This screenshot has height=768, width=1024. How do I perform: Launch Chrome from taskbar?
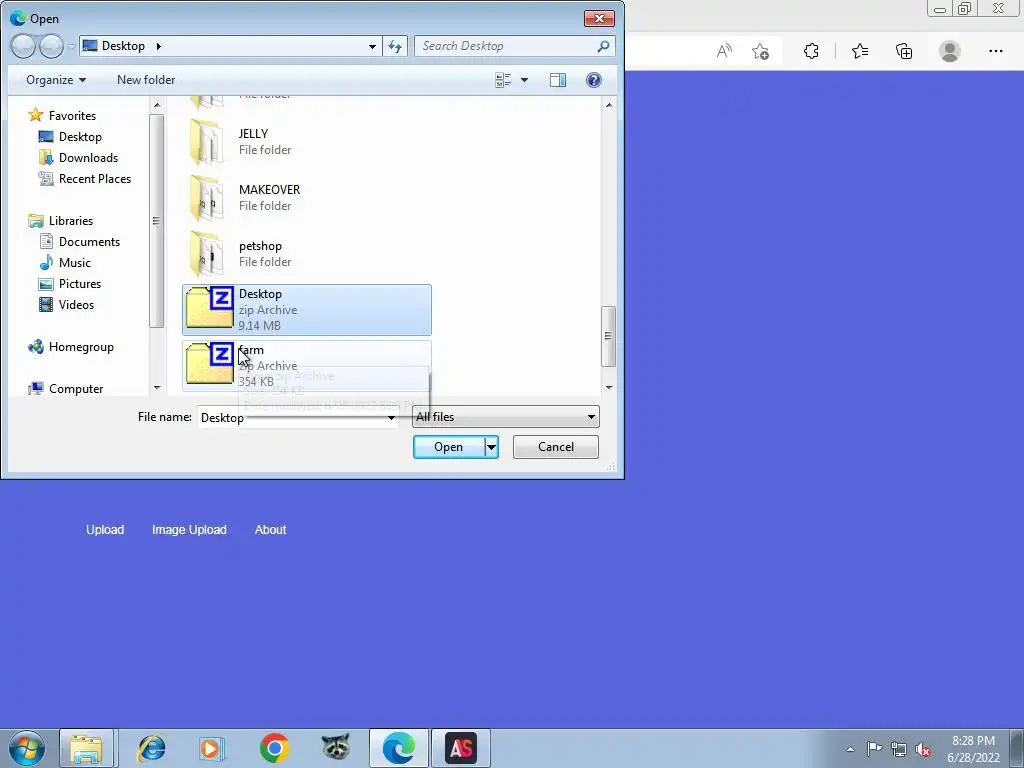coord(274,748)
